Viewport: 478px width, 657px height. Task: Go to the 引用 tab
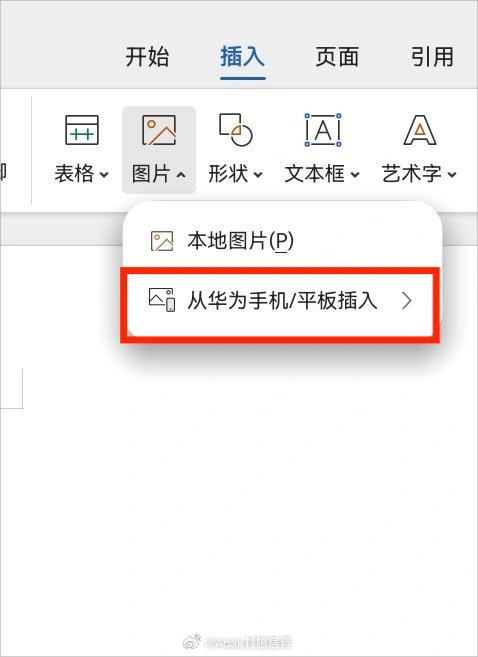pos(432,57)
